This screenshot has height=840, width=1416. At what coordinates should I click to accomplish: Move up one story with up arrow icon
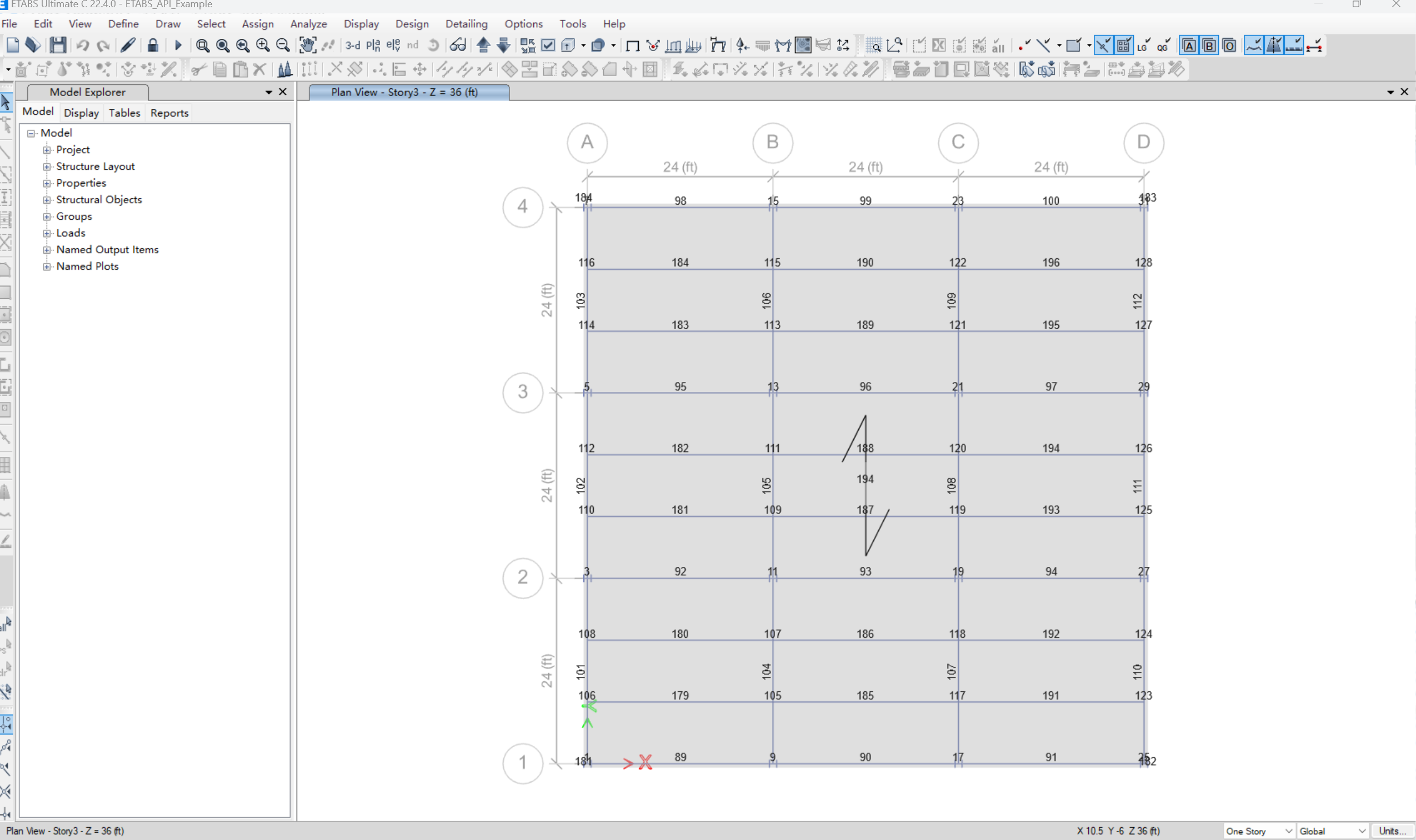coord(483,46)
